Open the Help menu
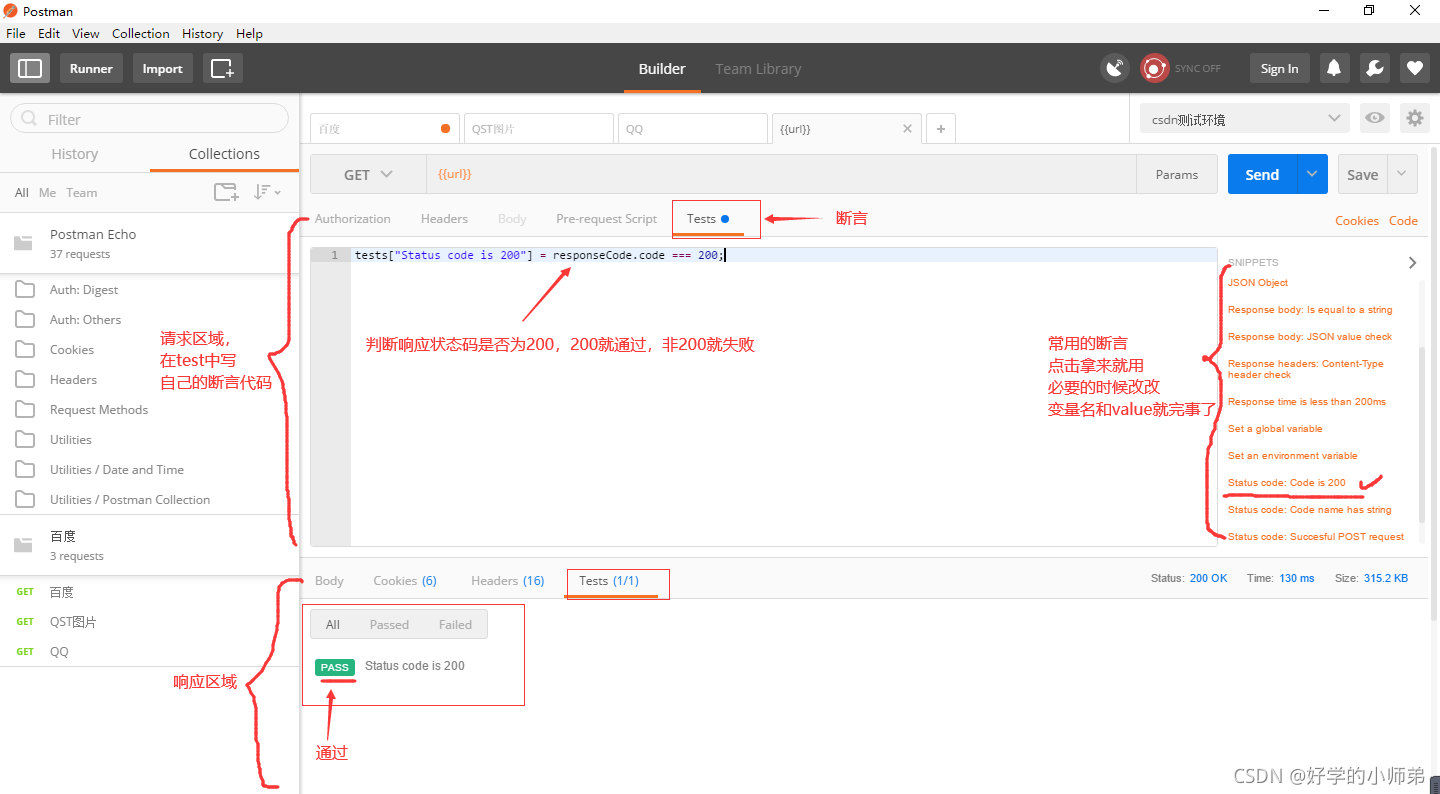This screenshot has height=794, width=1440. [x=249, y=33]
